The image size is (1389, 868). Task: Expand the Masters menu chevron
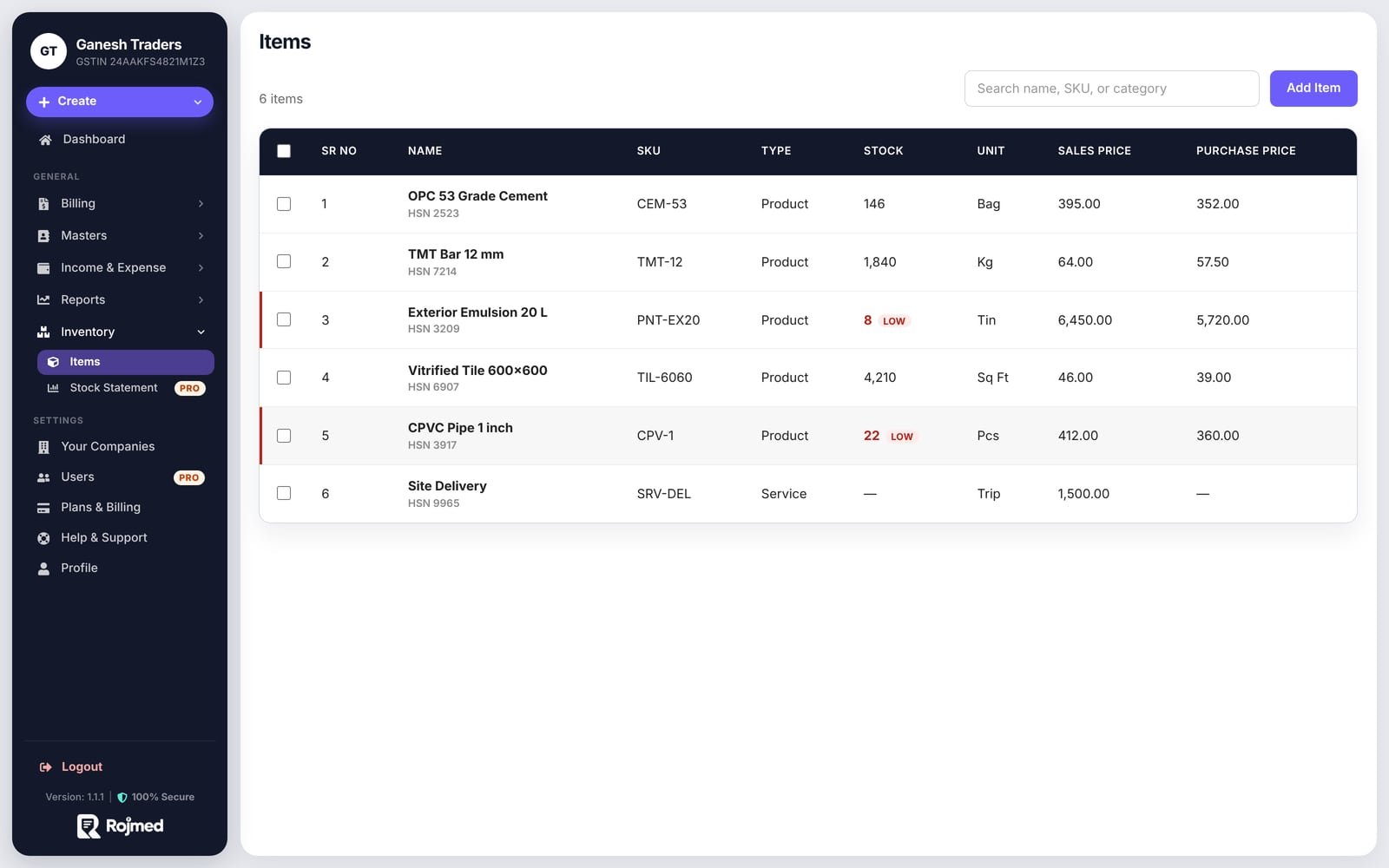[x=201, y=236]
